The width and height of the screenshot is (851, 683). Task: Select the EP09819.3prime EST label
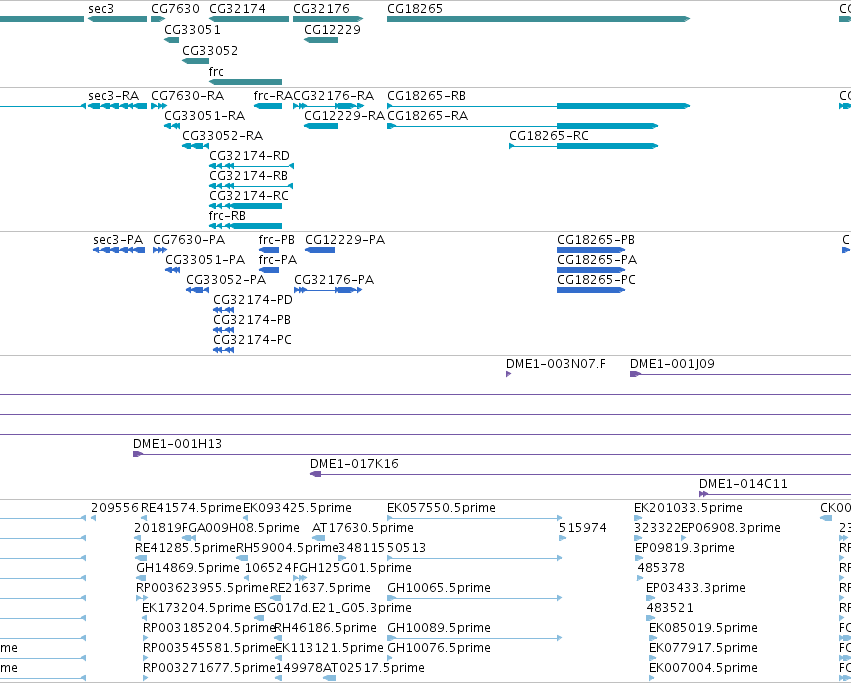point(684,548)
